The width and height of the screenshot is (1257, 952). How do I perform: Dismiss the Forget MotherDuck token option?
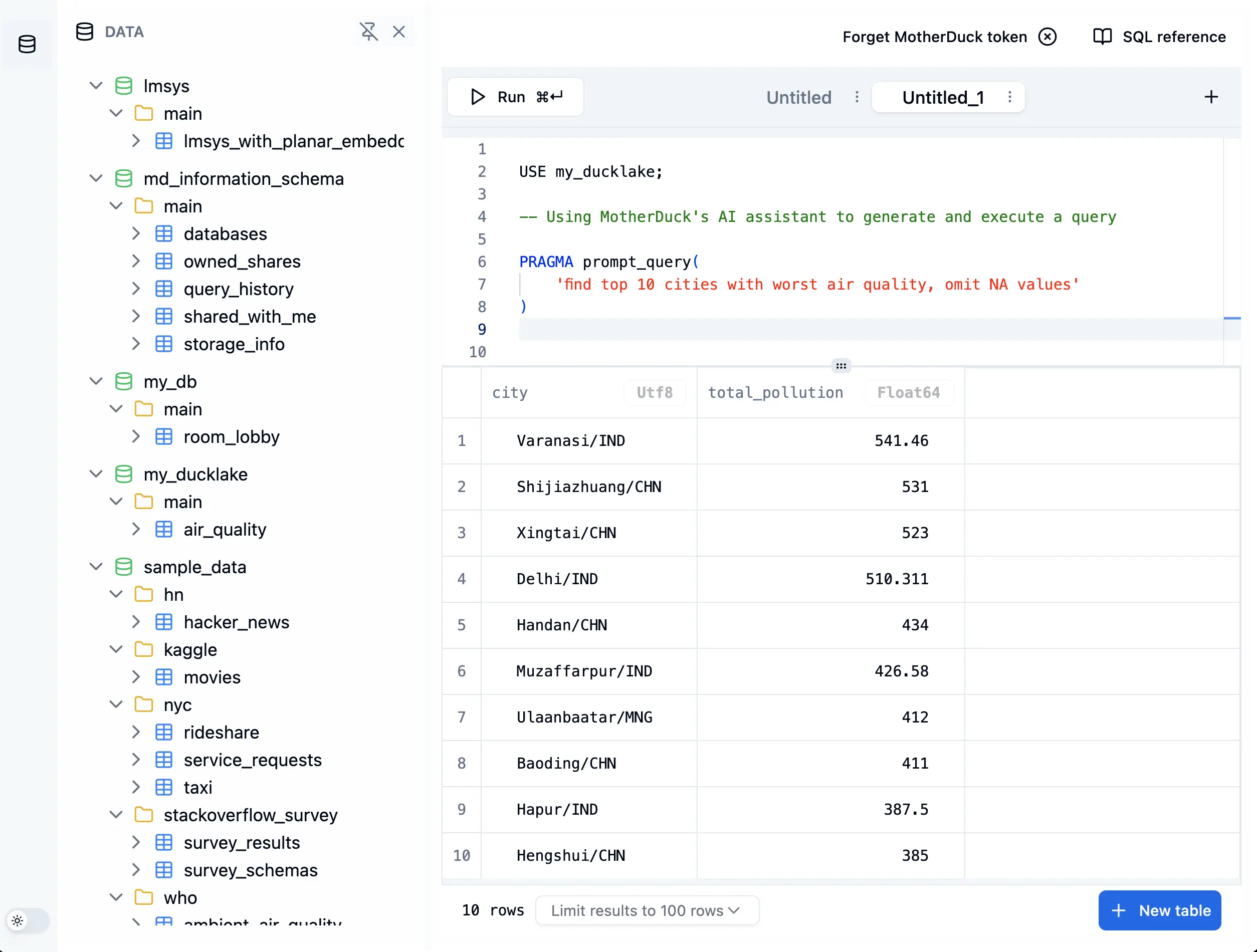(1047, 37)
